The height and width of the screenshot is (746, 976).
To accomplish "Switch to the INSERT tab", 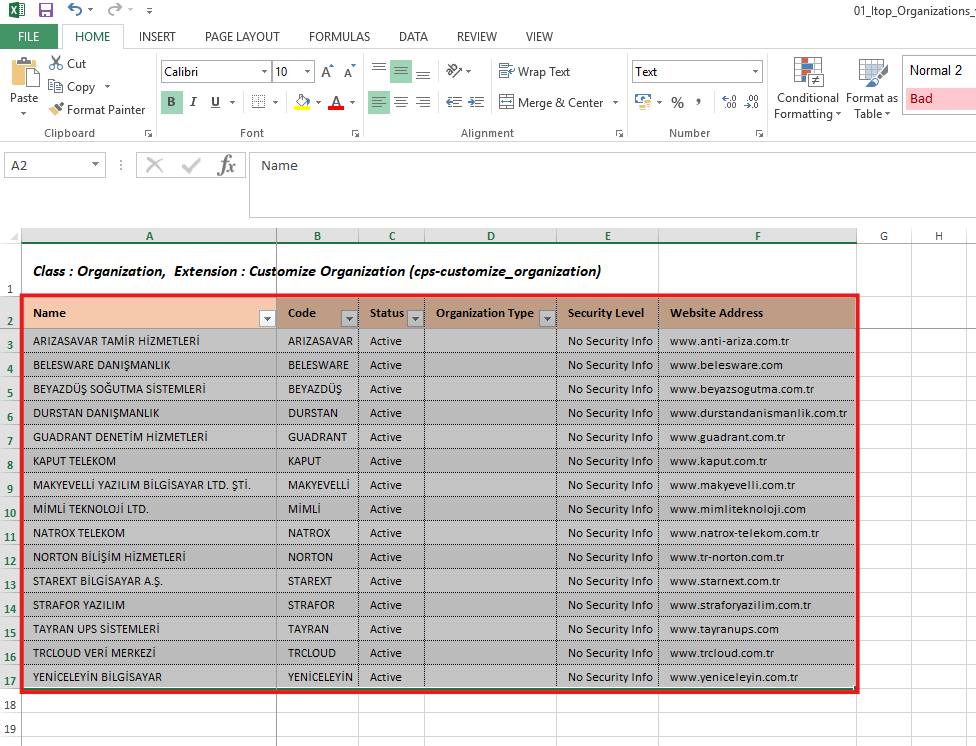I will pos(157,37).
